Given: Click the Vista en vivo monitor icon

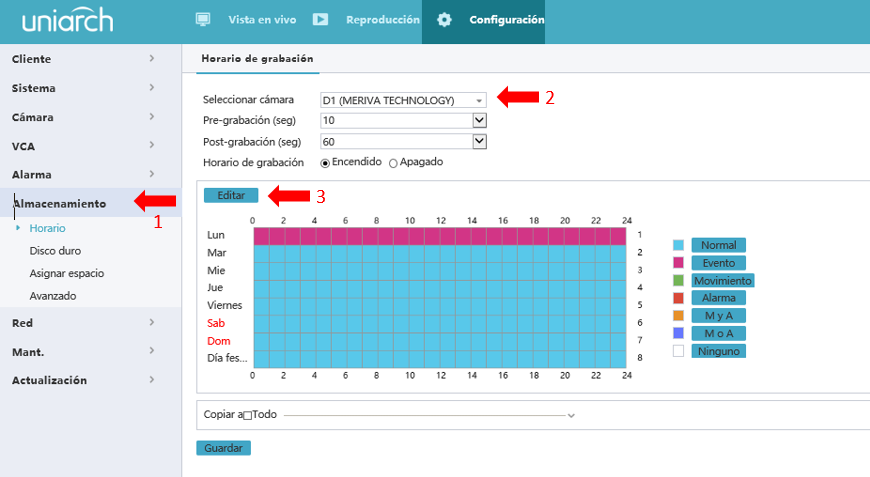Looking at the screenshot, I should click(203, 20).
